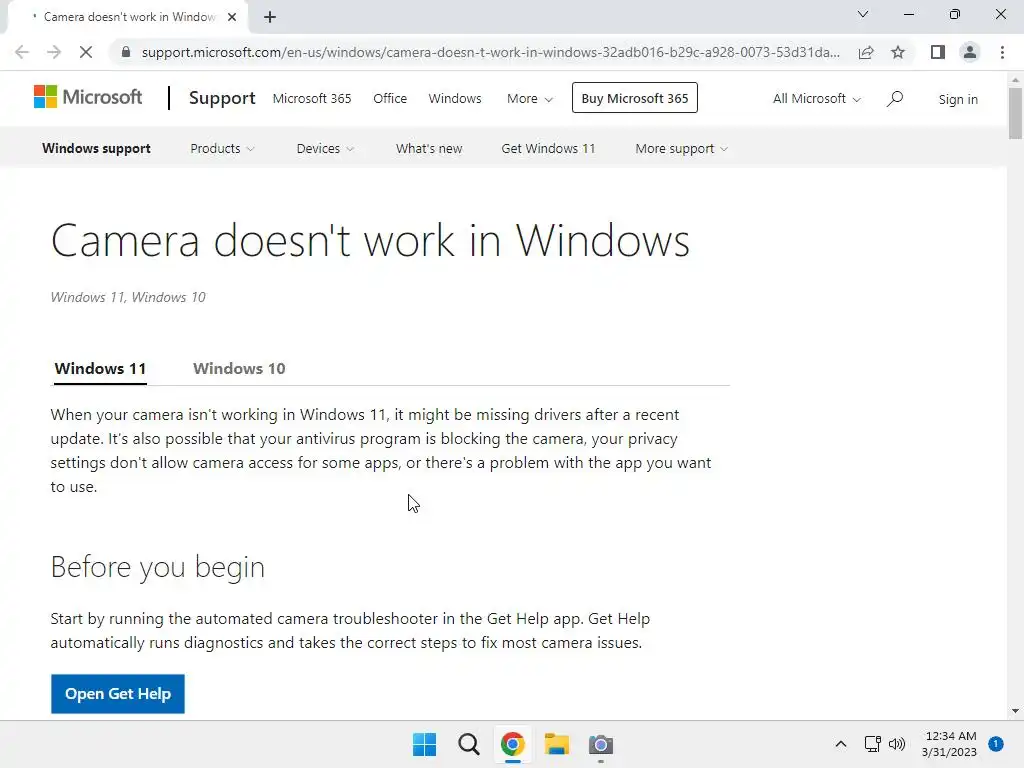1024x768 pixels.
Task: Open the browser side panel
Action: click(938, 52)
